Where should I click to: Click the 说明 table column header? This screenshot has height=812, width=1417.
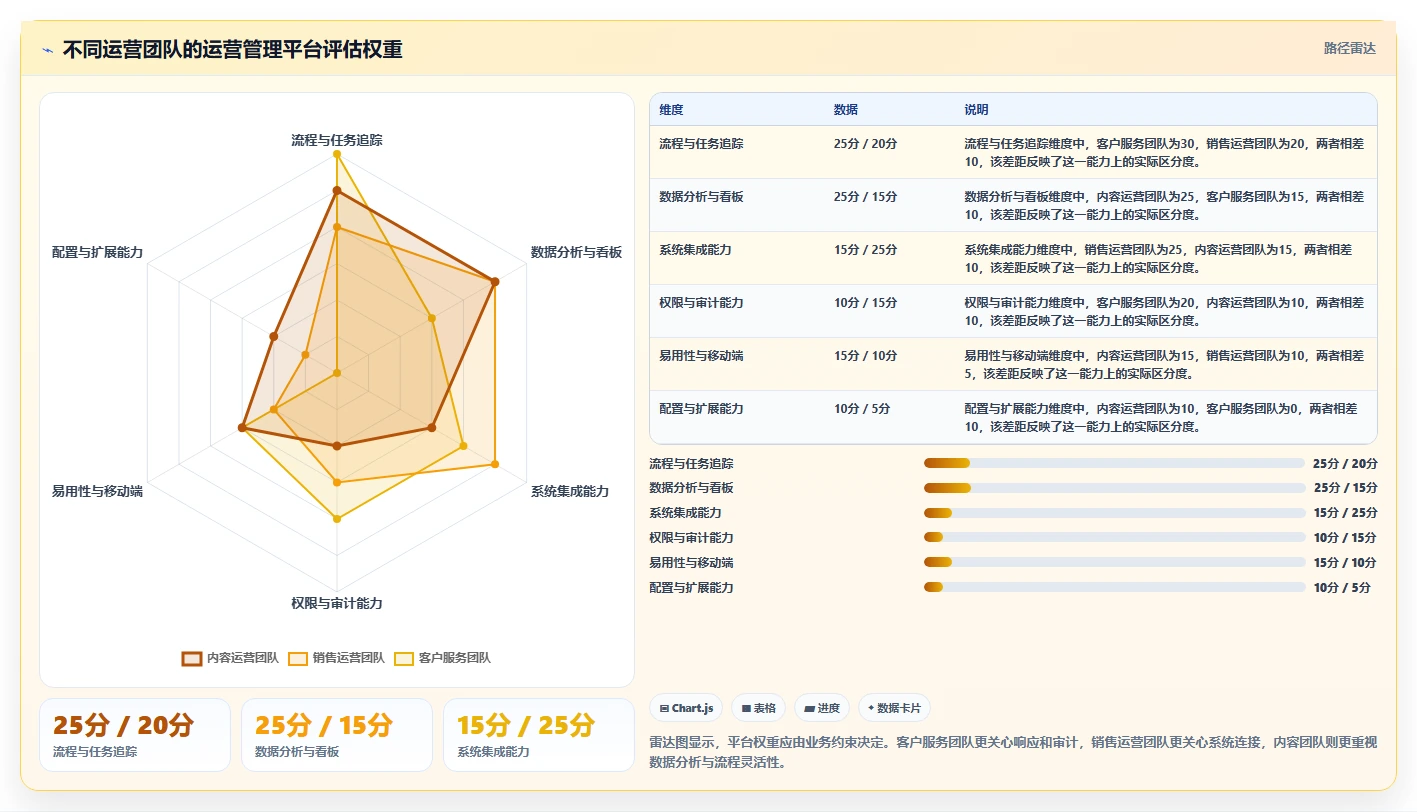(x=976, y=109)
